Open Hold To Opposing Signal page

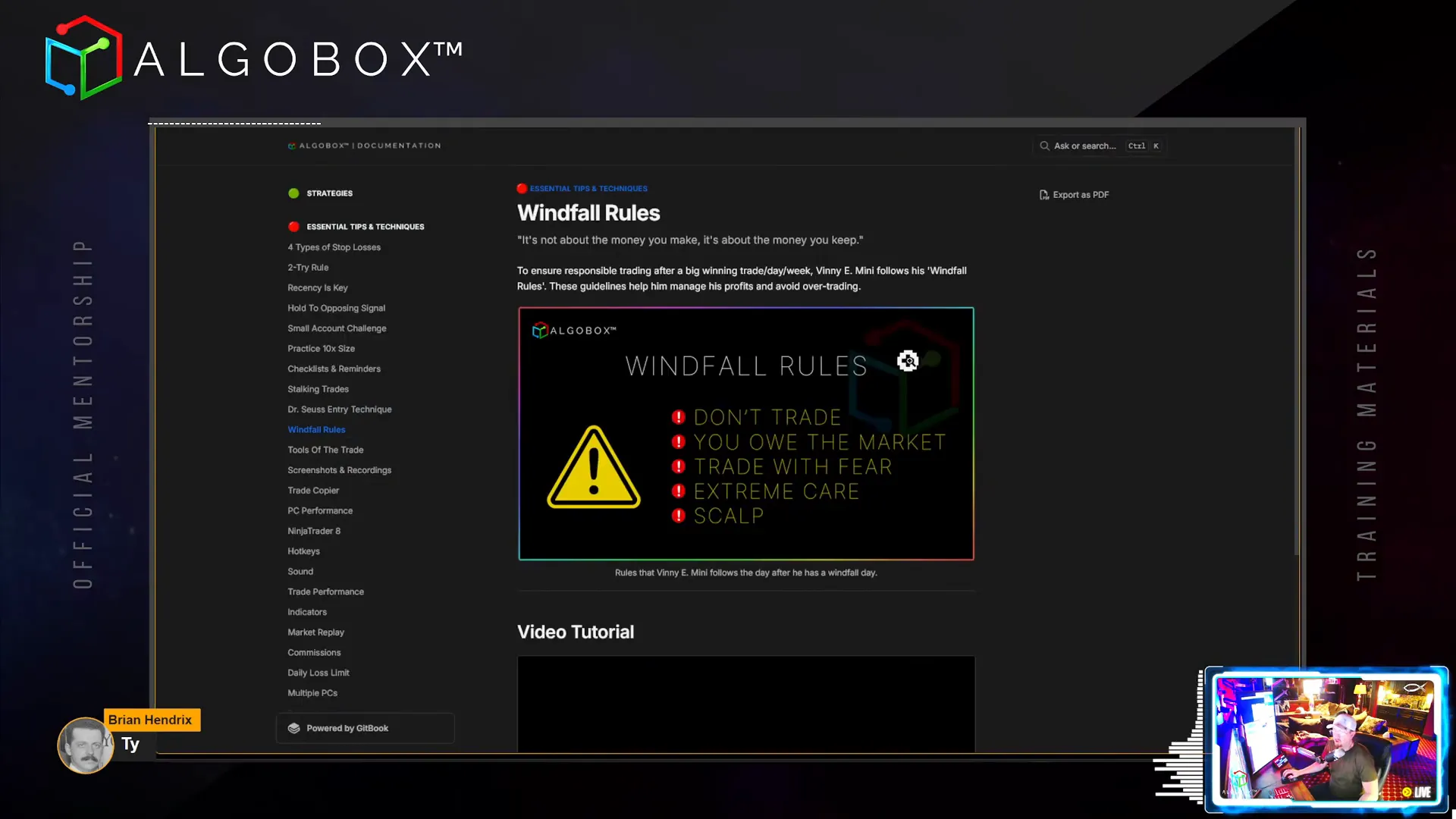click(336, 308)
